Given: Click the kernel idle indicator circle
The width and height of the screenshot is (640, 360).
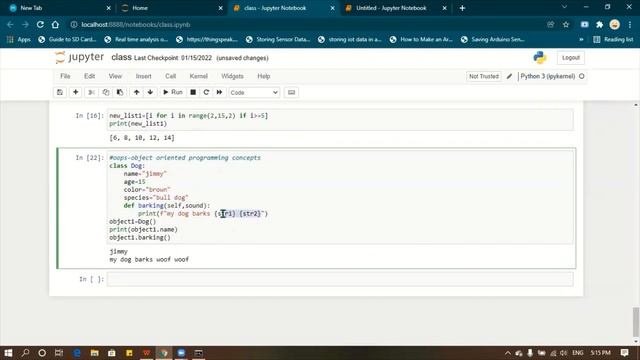Looking at the screenshot, I should (582, 76).
